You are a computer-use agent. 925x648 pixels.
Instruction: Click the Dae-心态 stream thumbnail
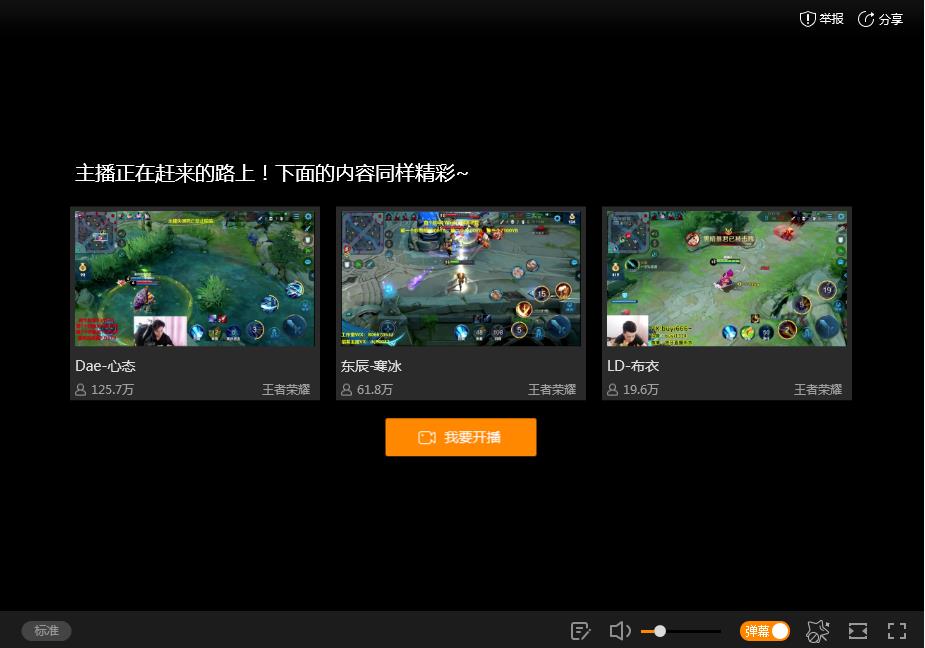(195, 278)
